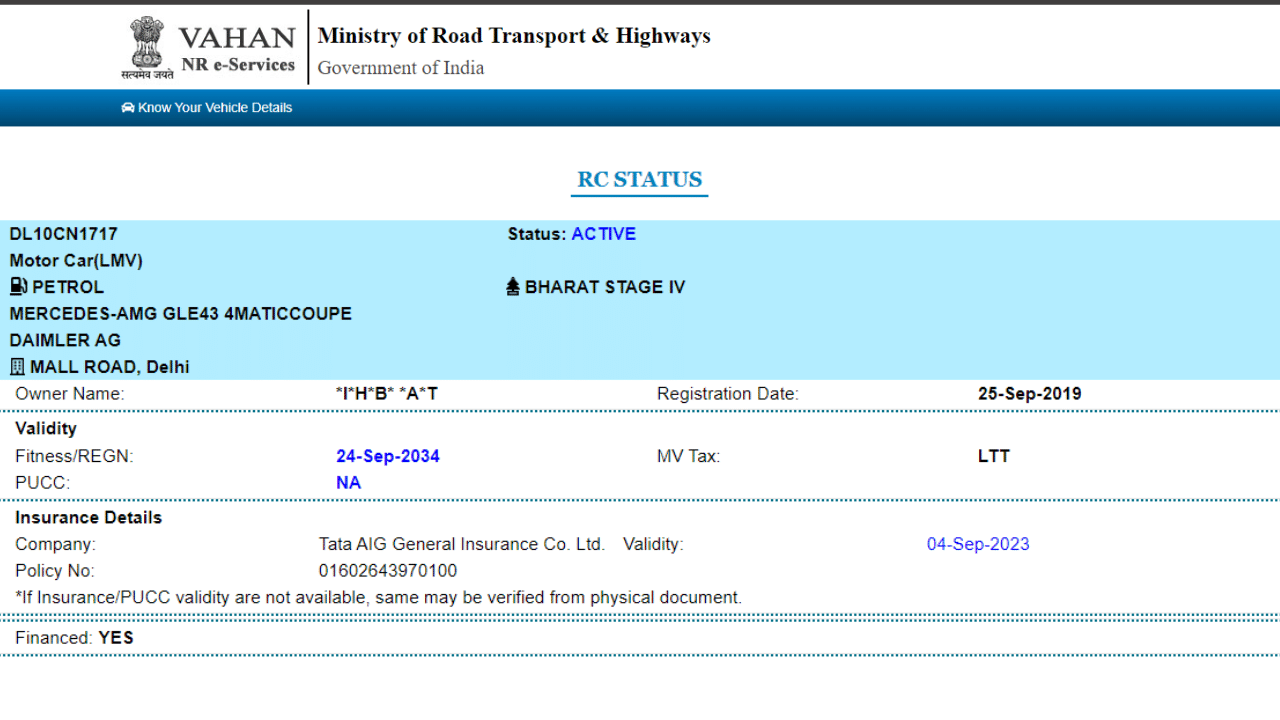The height and width of the screenshot is (720, 1280).
Task: Select registration number DL10CN1717
Action: coord(64,234)
